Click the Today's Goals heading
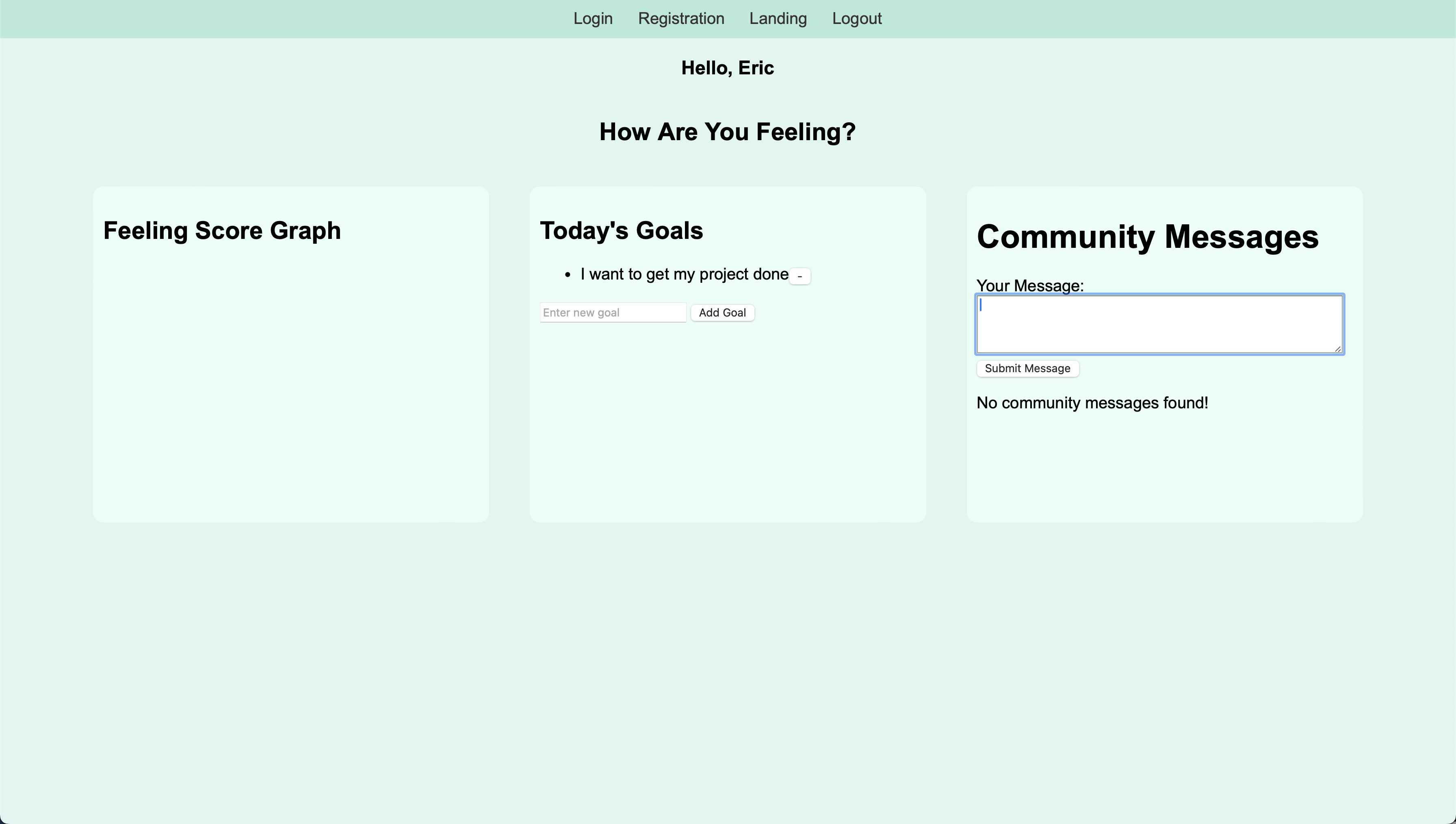The height and width of the screenshot is (824, 1456). pyautogui.click(x=621, y=231)
